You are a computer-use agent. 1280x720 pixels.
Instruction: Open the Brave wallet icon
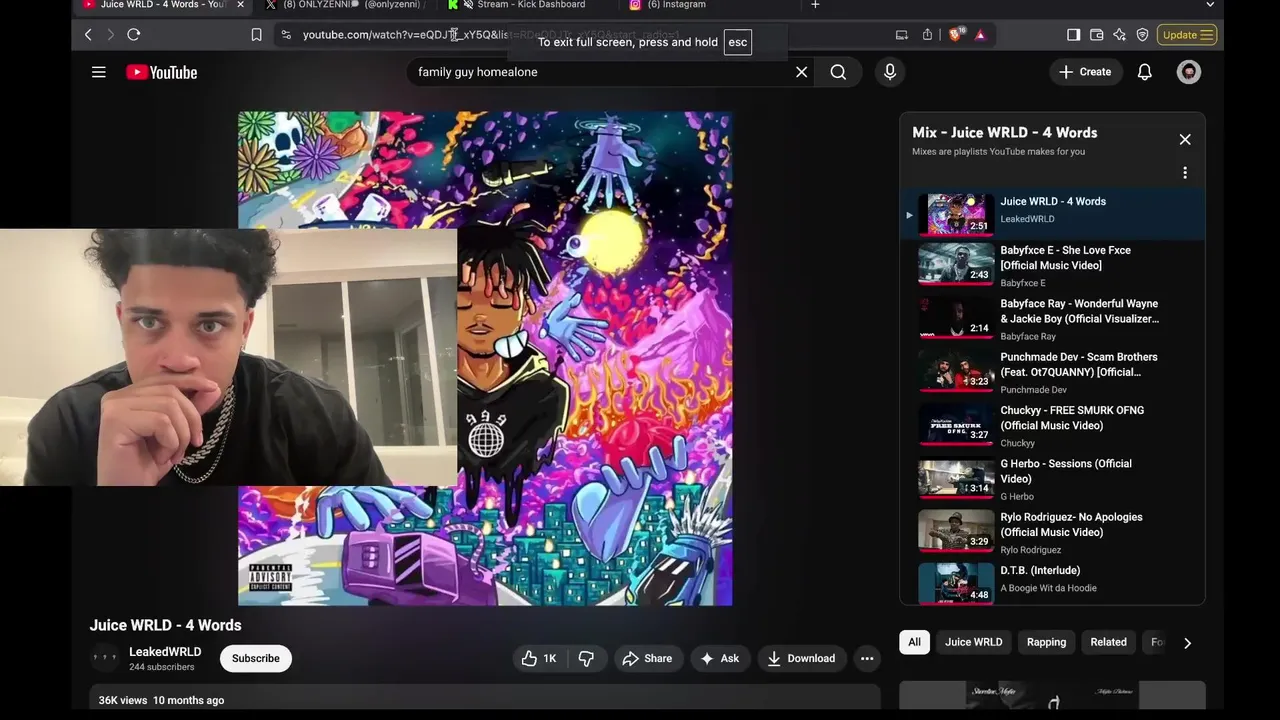(x=1096, y=35)
